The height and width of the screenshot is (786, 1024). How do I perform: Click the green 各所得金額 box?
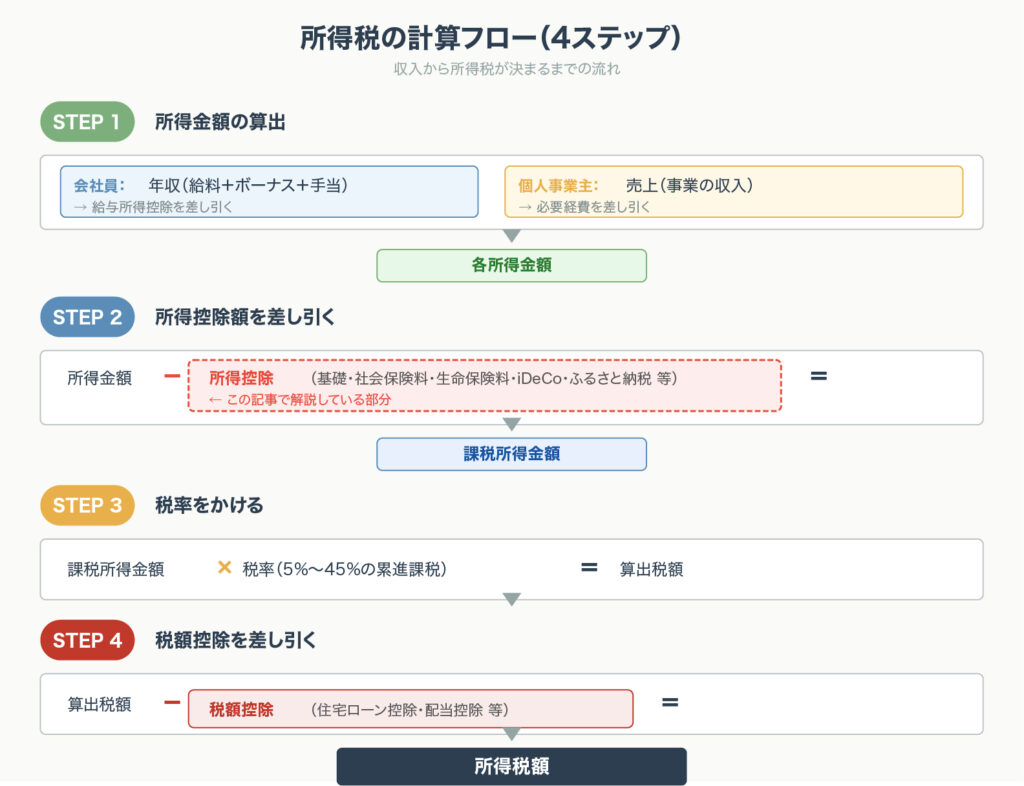[x=511, y=266]
